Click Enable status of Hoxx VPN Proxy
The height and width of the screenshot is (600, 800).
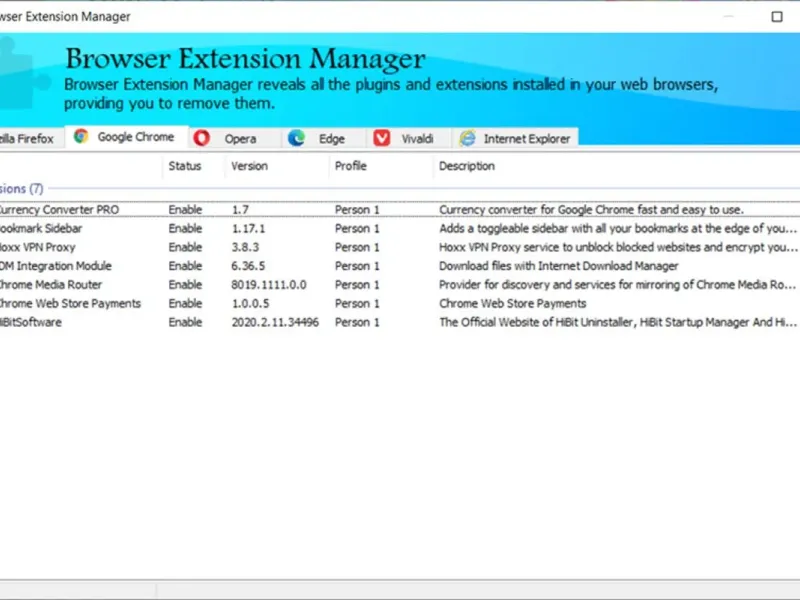(x=185, y=247)
